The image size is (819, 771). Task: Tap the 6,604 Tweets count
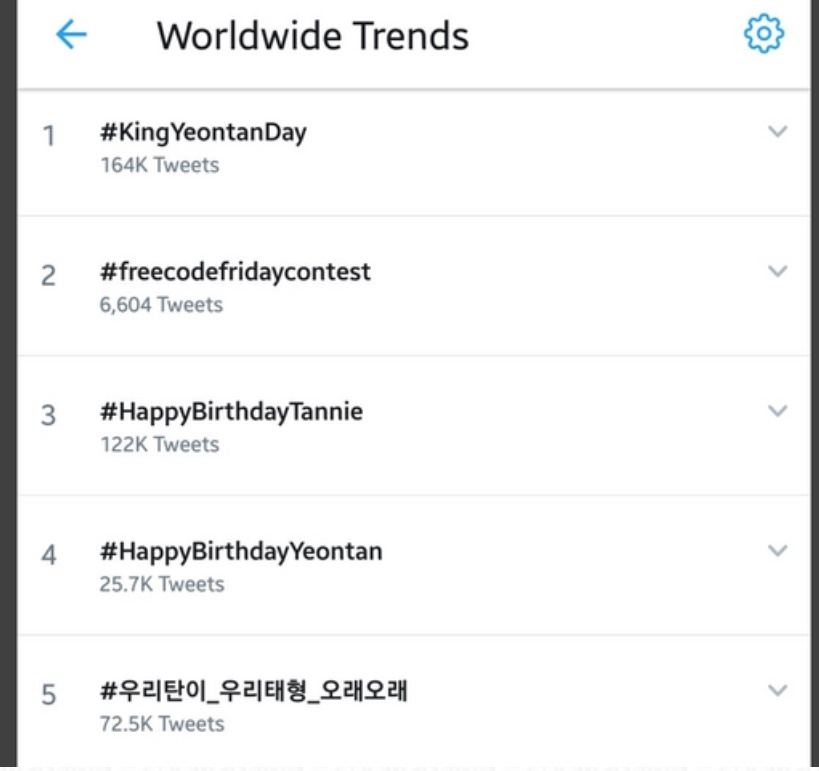161,305
